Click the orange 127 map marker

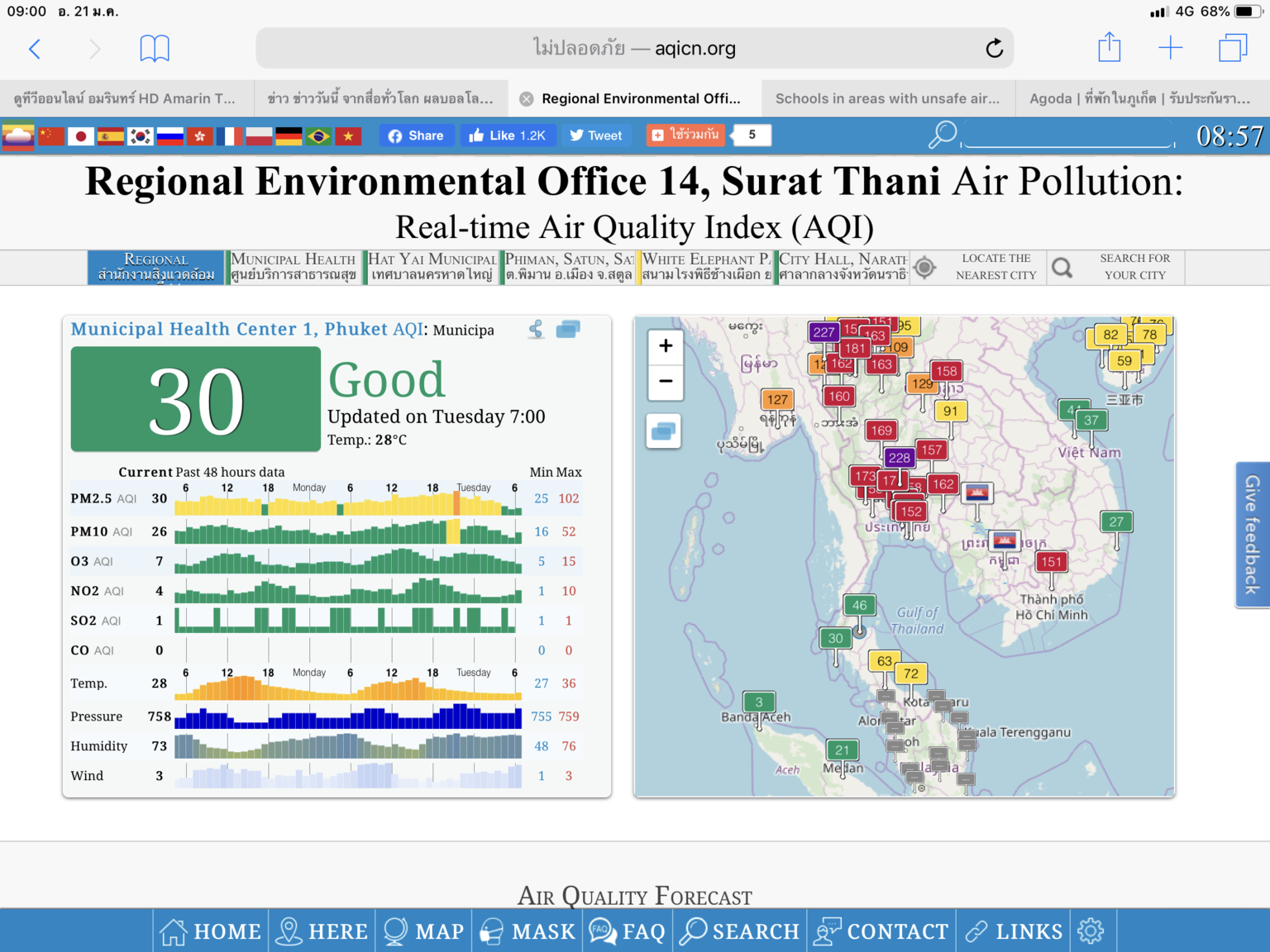pyautogui.click(x=777, y=399)
